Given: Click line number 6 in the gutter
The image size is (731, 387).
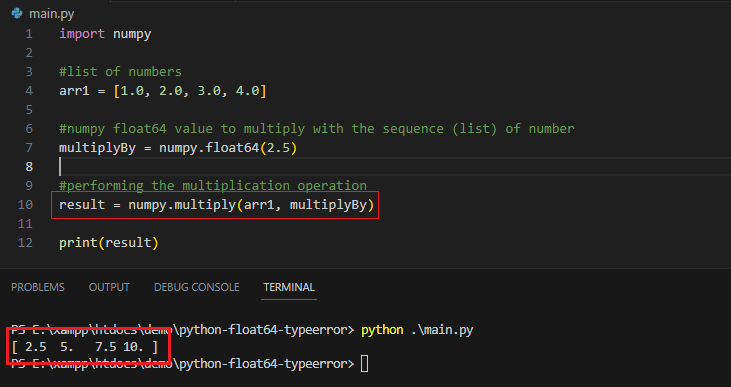Looking at the screenshot, I should 29,129.
